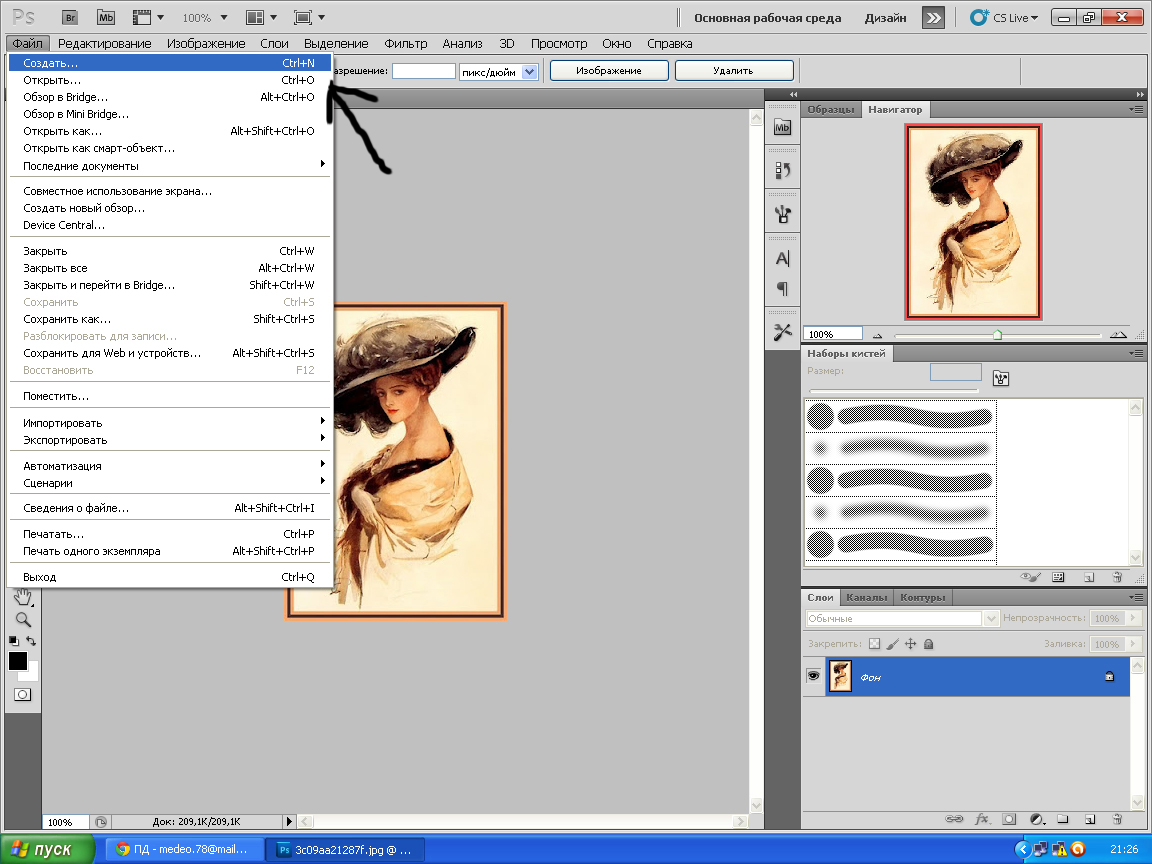This screenshot has height=864, width=1152.
Task: Launch Bridge from the Br icon
Action: pyautogui.click(x=69, y=17)
